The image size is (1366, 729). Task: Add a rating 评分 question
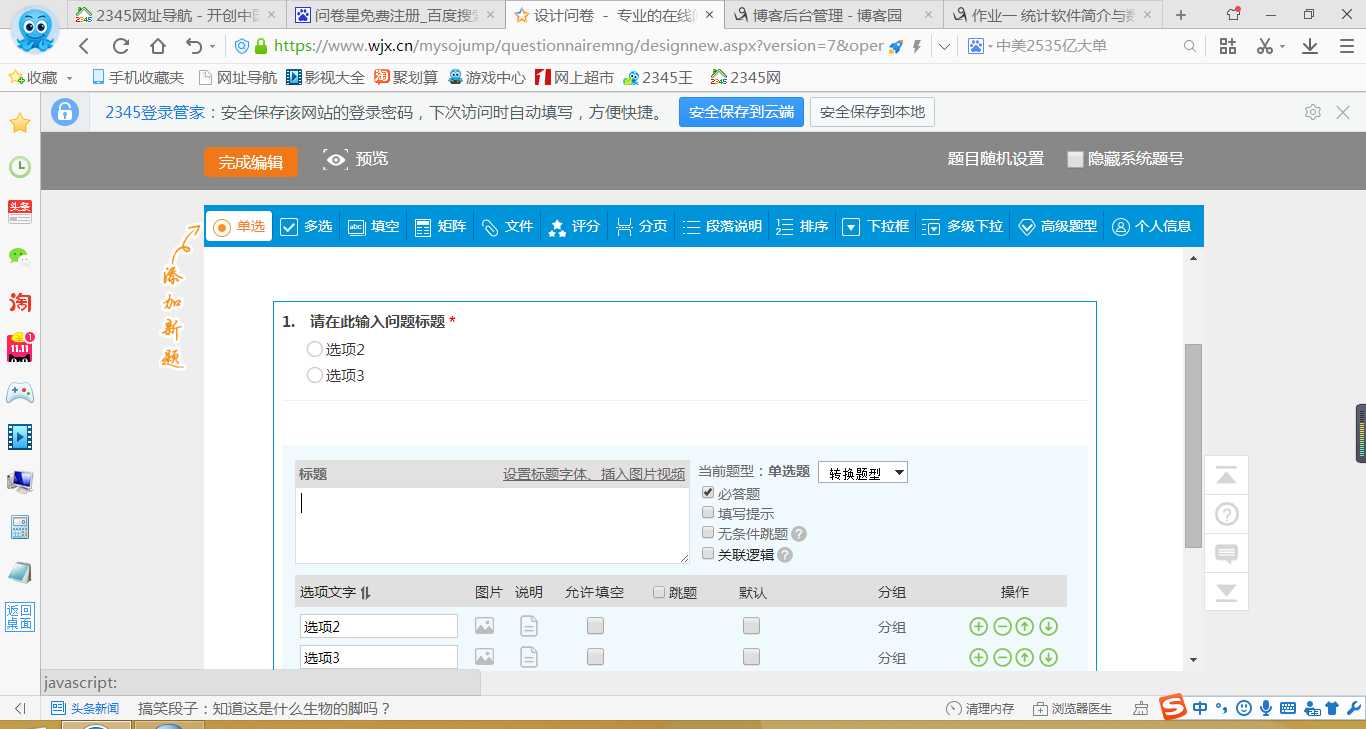(x=574, y=227)
